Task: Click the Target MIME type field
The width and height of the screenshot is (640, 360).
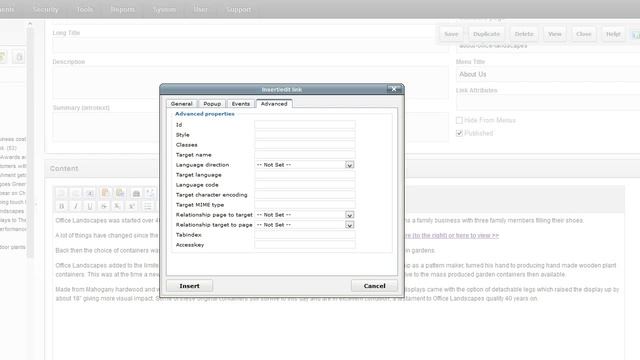Action: [305, 205]
